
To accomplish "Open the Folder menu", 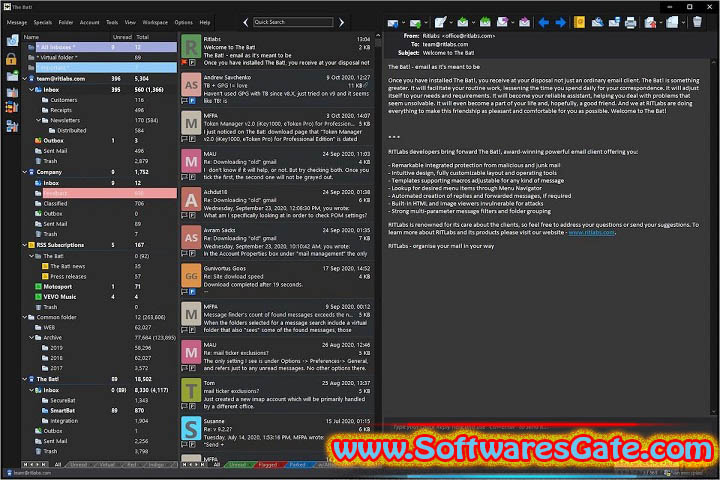I will [66, 22].
